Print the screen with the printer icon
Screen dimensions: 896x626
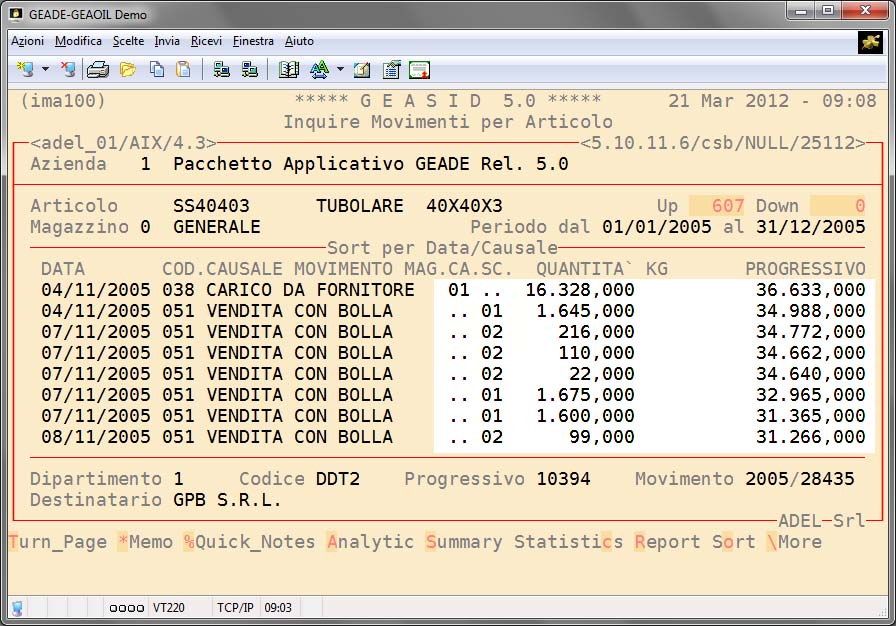97,70
